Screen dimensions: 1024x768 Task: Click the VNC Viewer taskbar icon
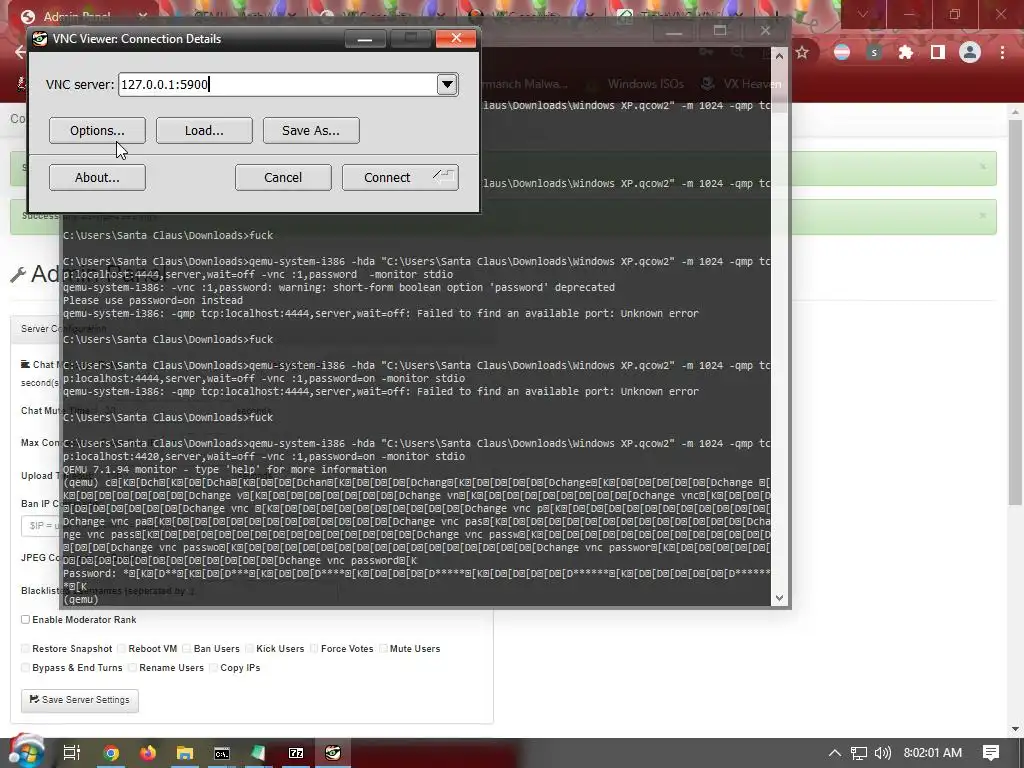tap(333, 753)
